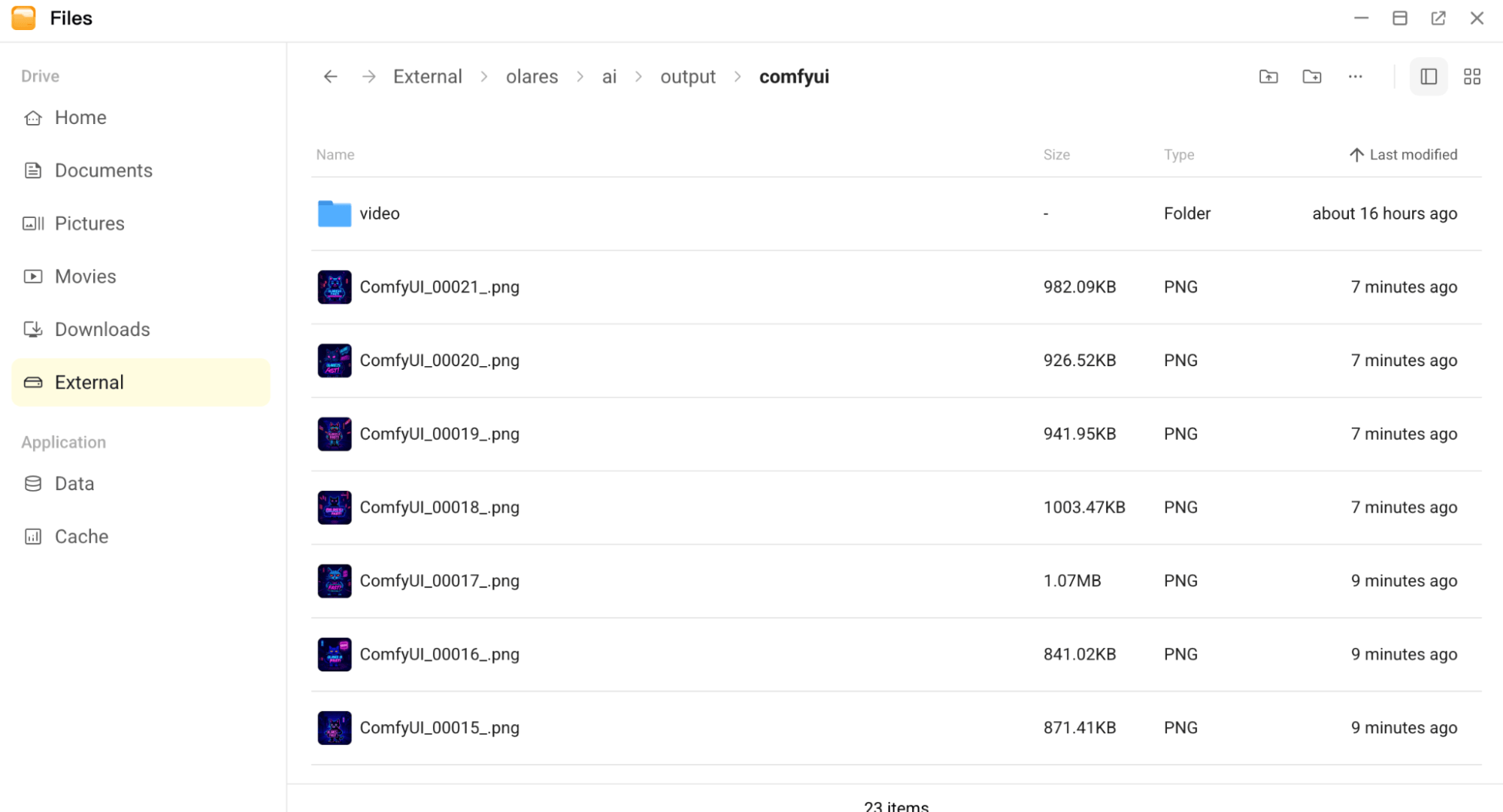Click the upload folder icon
The height and width of the screenshot is (812, 1503).
(x=1268, y=76)
